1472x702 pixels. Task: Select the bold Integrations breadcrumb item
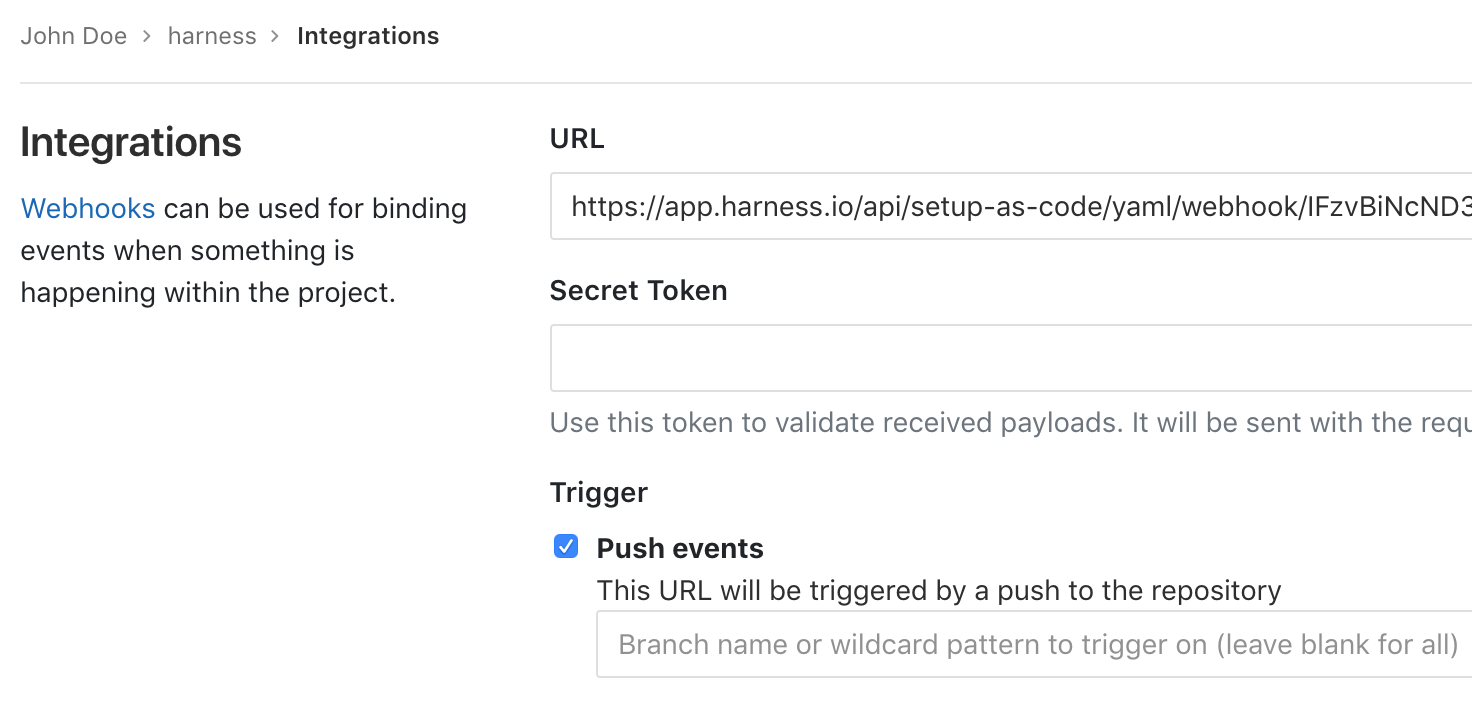pos(368,36)
